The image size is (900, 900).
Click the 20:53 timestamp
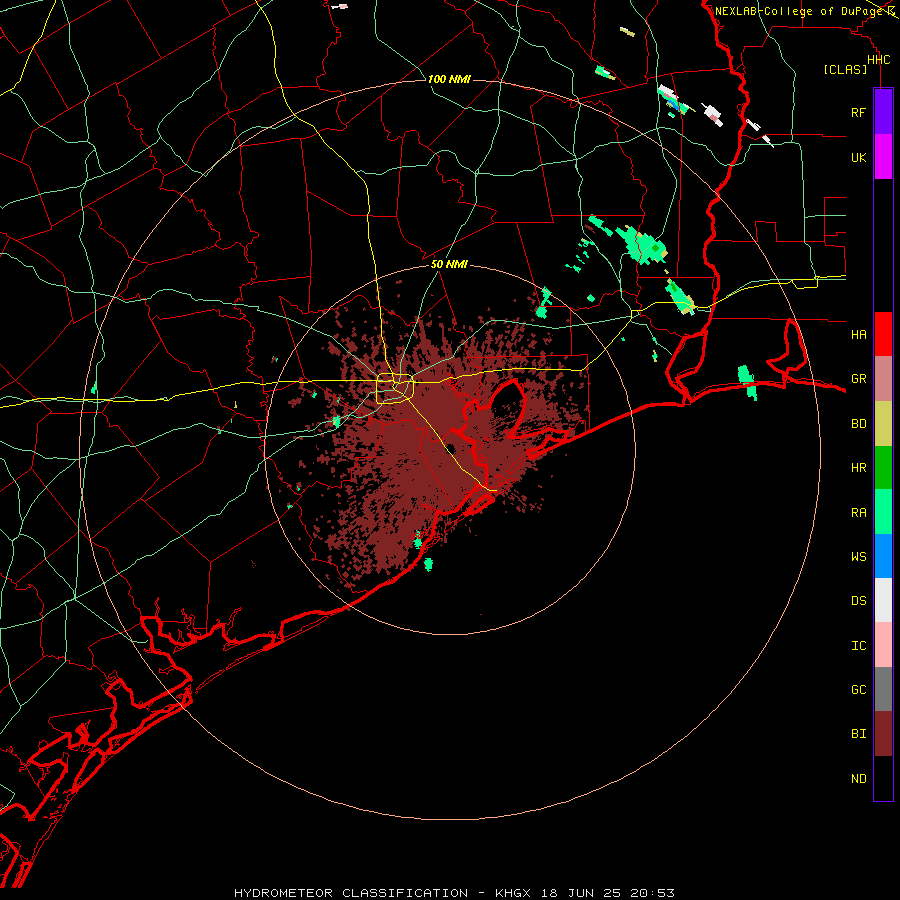click(653, 893)
